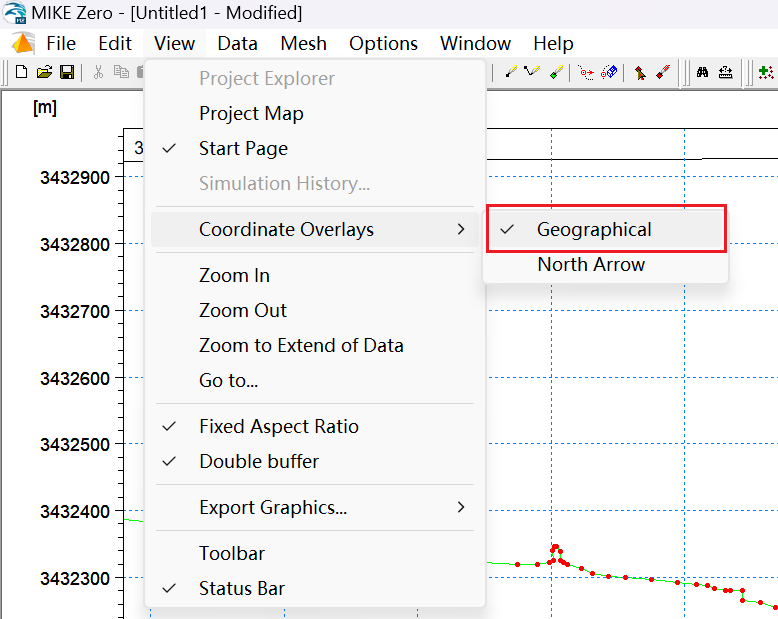Viewport: 778px width, 619px height.
Task: Open the Mesh menu
Action: (x=303, y=44)
